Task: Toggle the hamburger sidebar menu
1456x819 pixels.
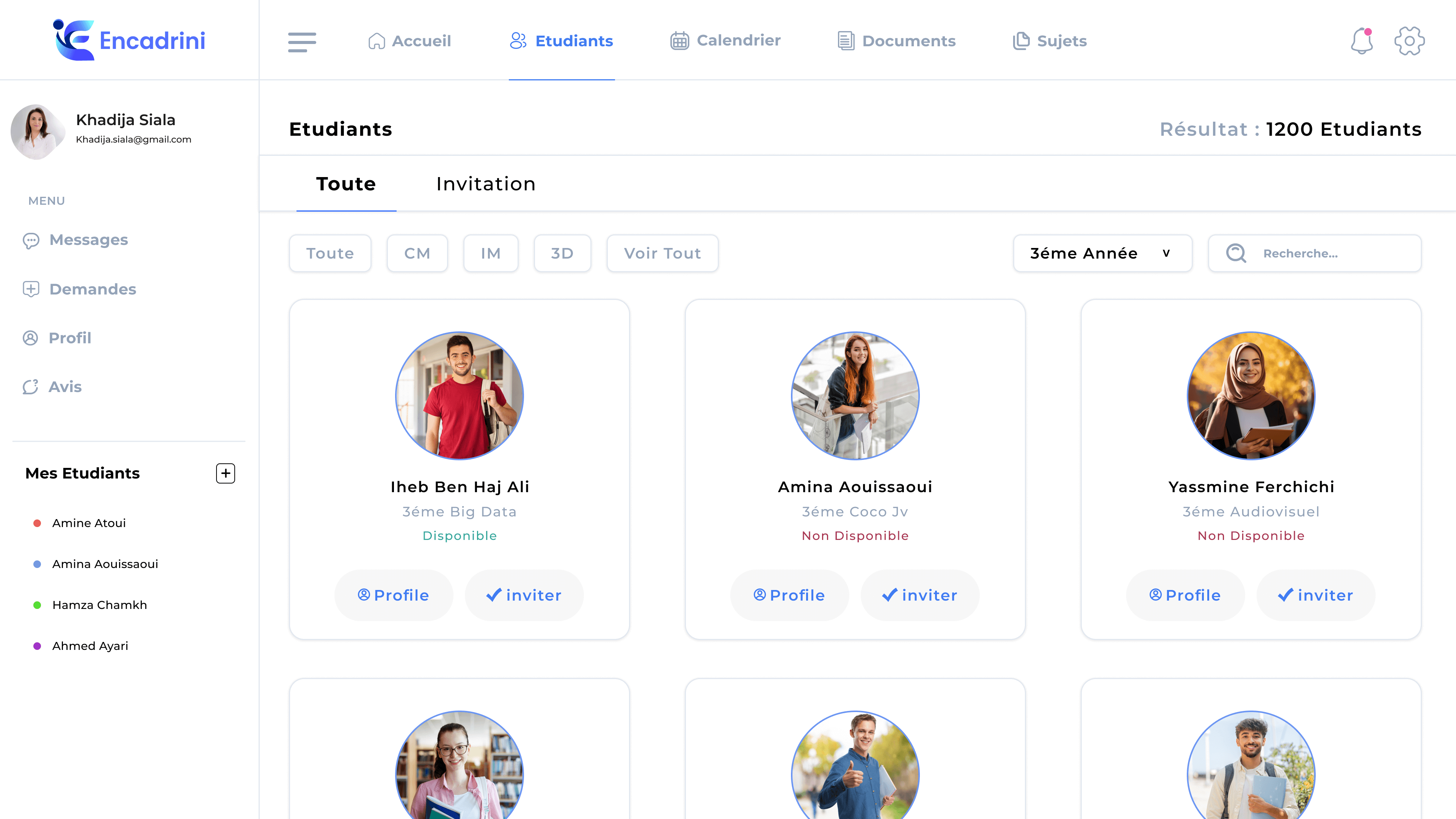Action: [302, 42]
